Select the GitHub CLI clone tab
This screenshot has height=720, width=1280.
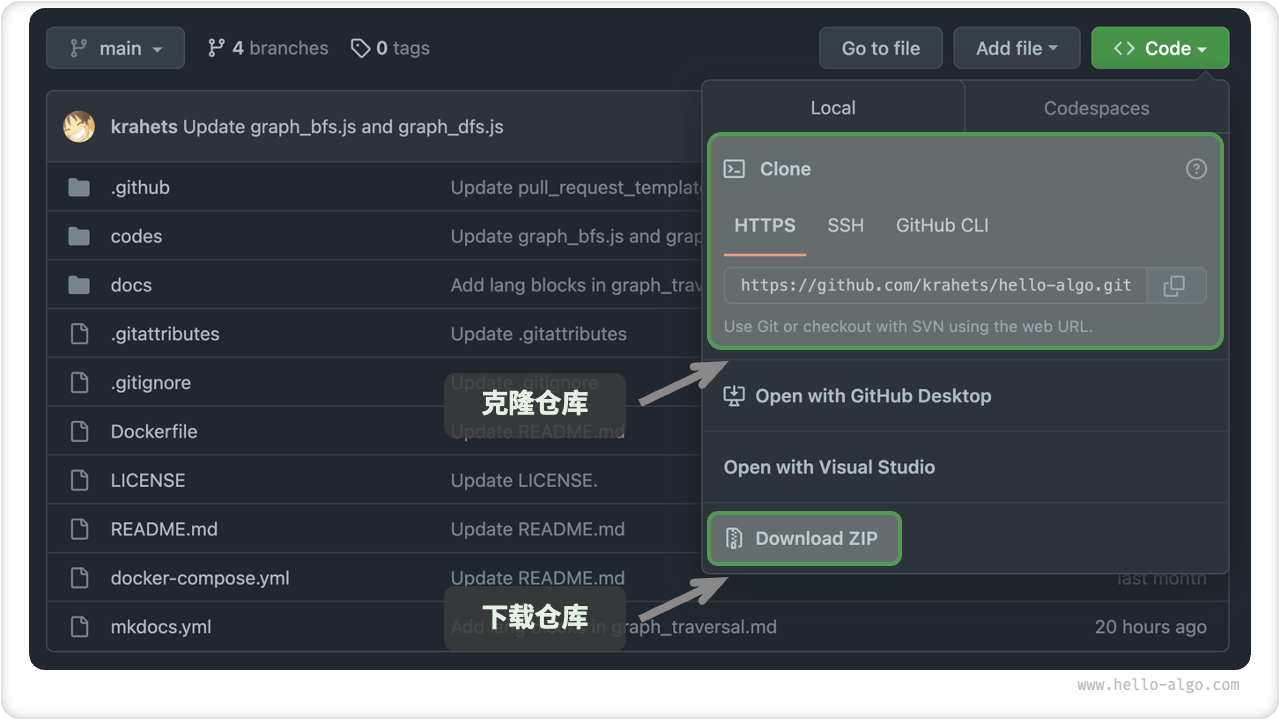(x=941, y=225)
